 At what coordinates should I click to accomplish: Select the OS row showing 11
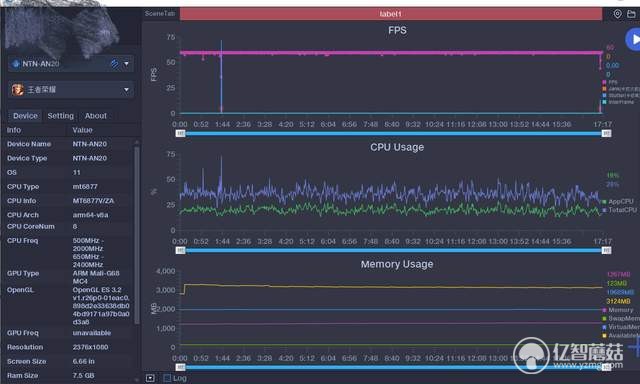pyautogui.click(x=69, y=173)
